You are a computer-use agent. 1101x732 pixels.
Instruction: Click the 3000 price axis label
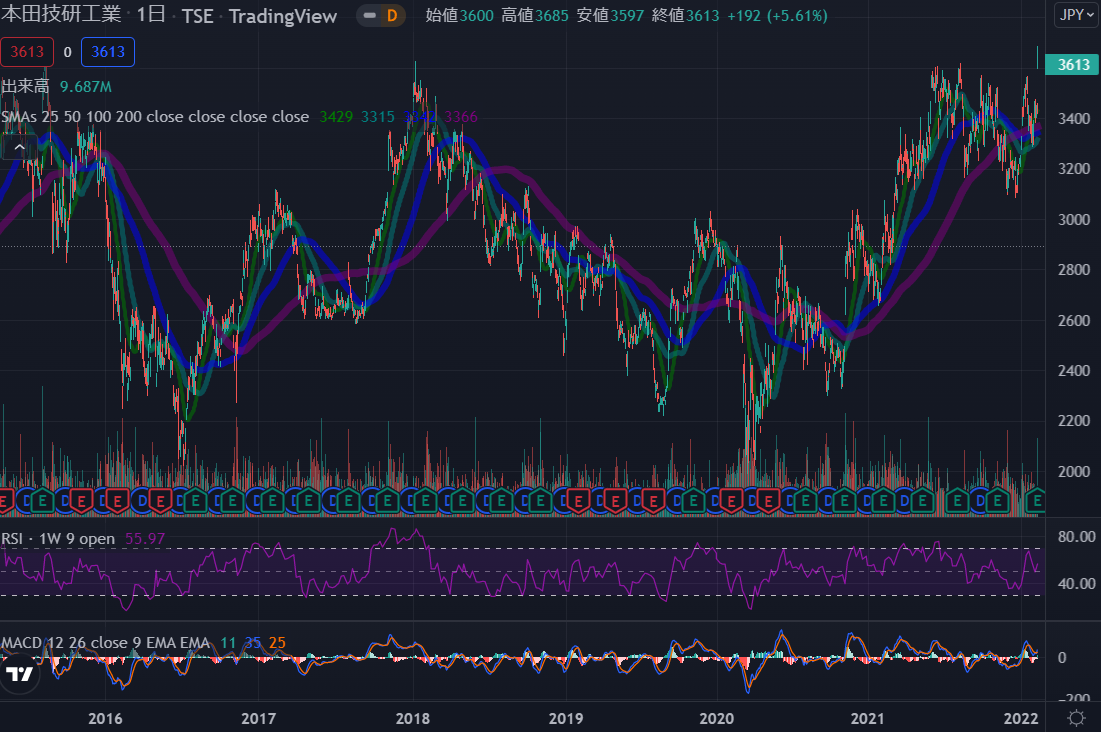coord(1074,220)
